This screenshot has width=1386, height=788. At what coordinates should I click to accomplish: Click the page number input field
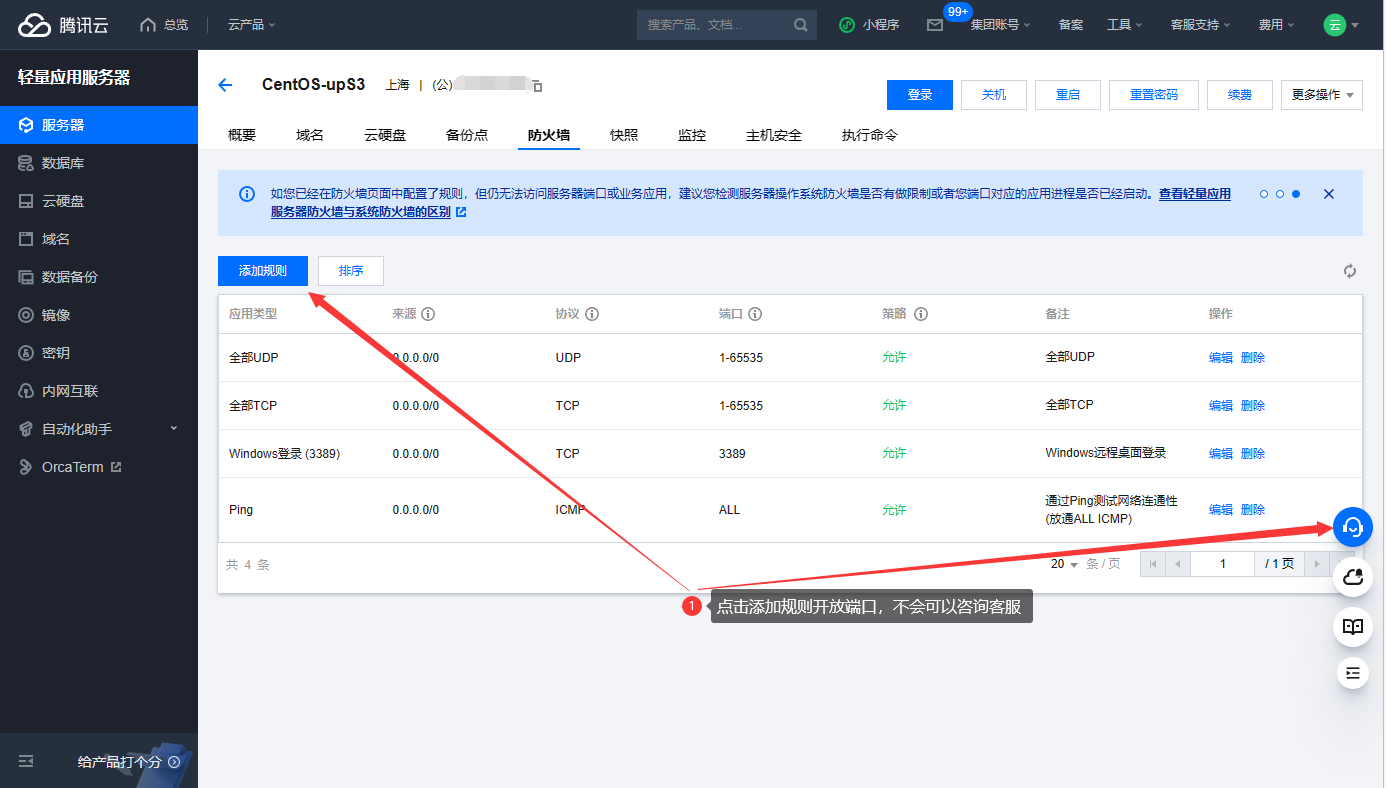pos(1223,564)
